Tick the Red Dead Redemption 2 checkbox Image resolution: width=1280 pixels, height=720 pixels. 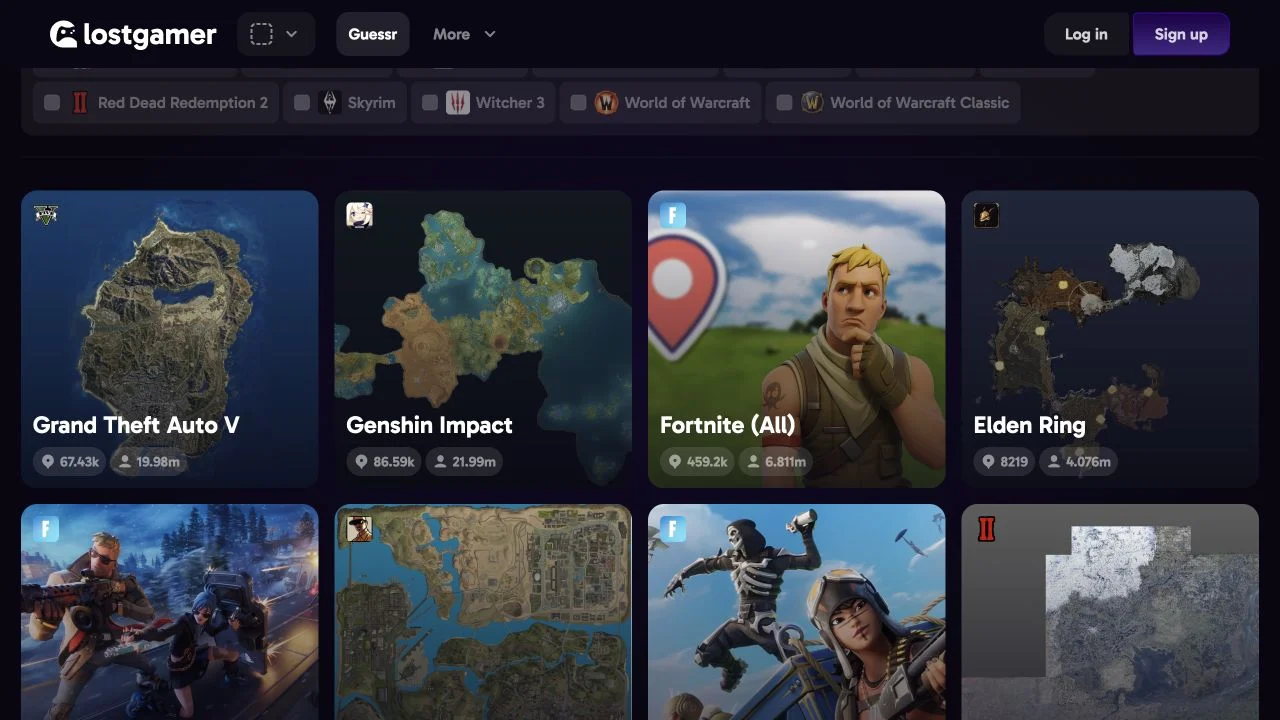[52, 102]
